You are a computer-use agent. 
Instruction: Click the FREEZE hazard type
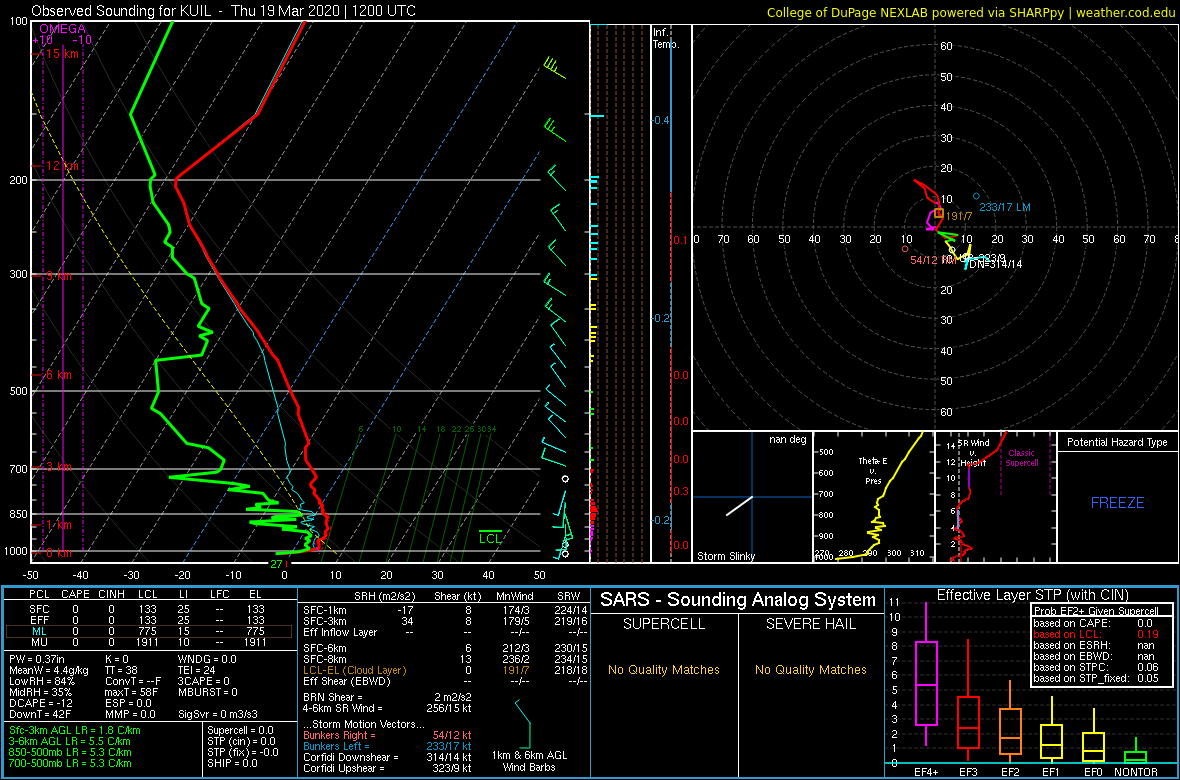[x=1117, y=502]
